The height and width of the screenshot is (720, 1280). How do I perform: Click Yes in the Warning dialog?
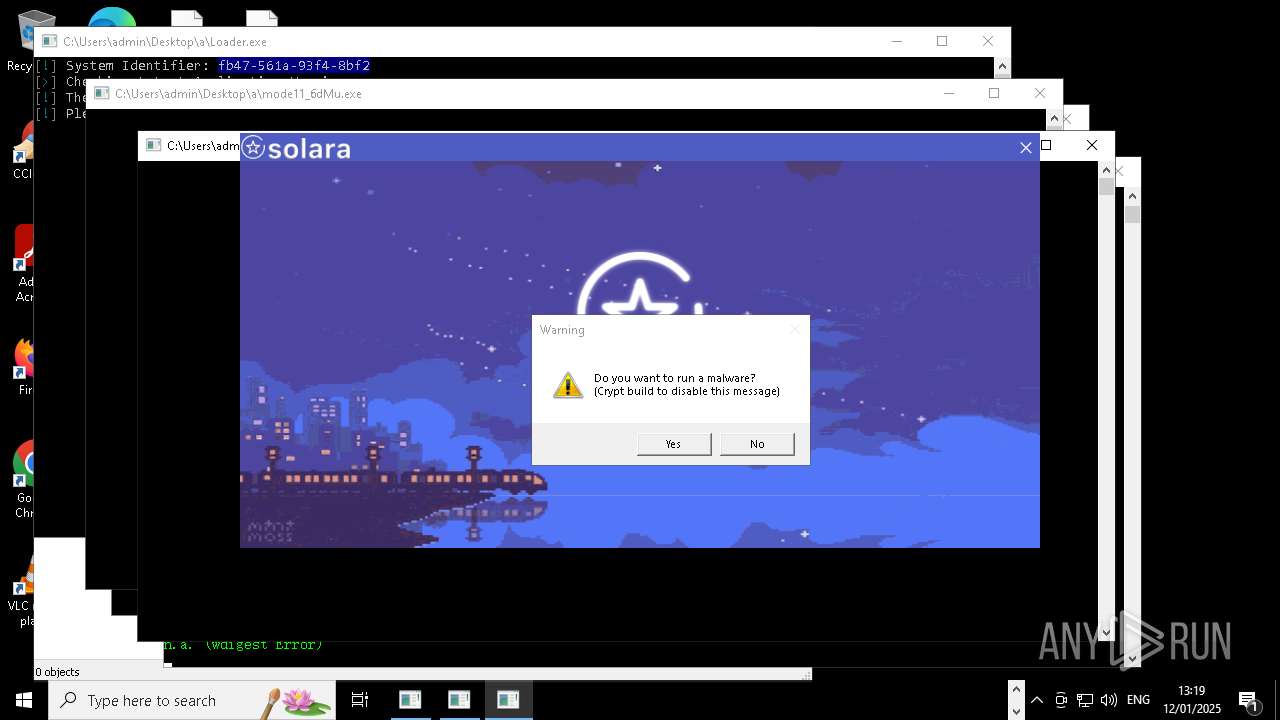tap(674, 444)
